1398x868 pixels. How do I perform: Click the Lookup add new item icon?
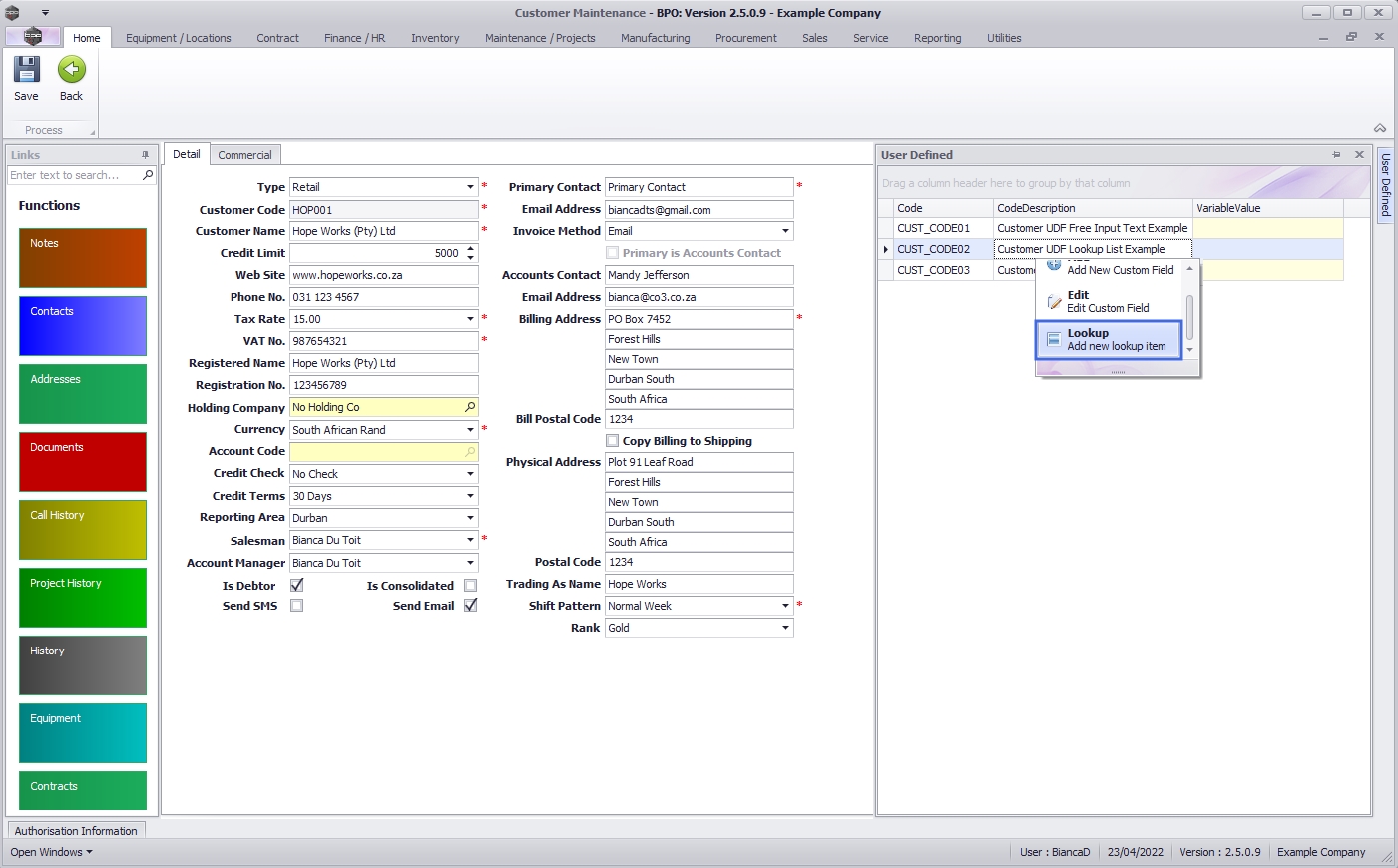pyautogui.click(x=1053, y=340)
